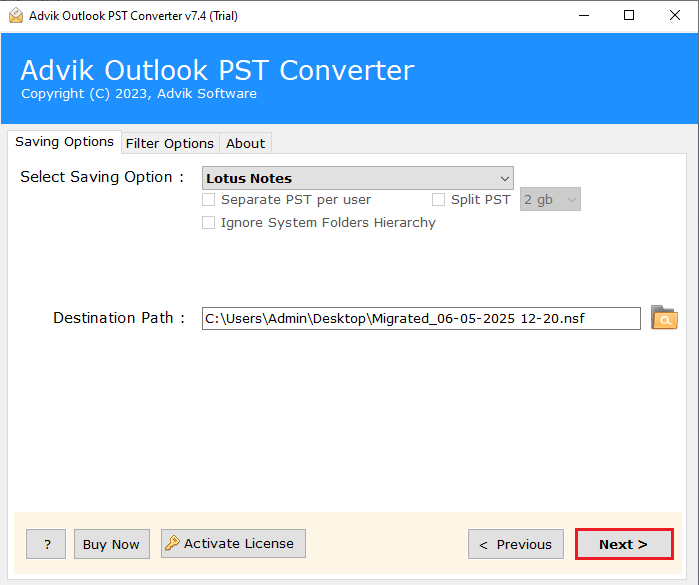Minimize the Advik converter window
This screenshot has height=585, width=699.
tap(584, 16)
